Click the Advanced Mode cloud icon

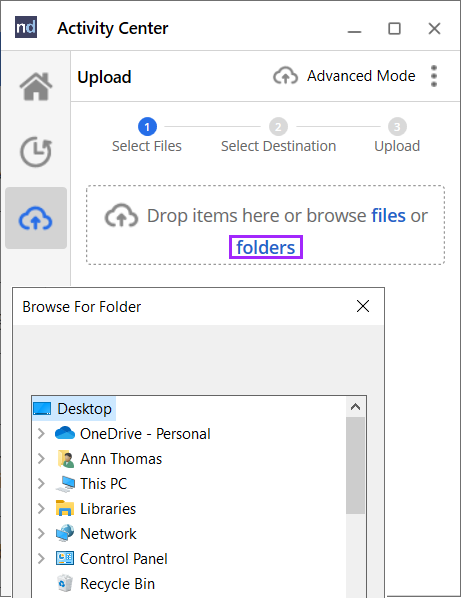(x=285, y=76)
